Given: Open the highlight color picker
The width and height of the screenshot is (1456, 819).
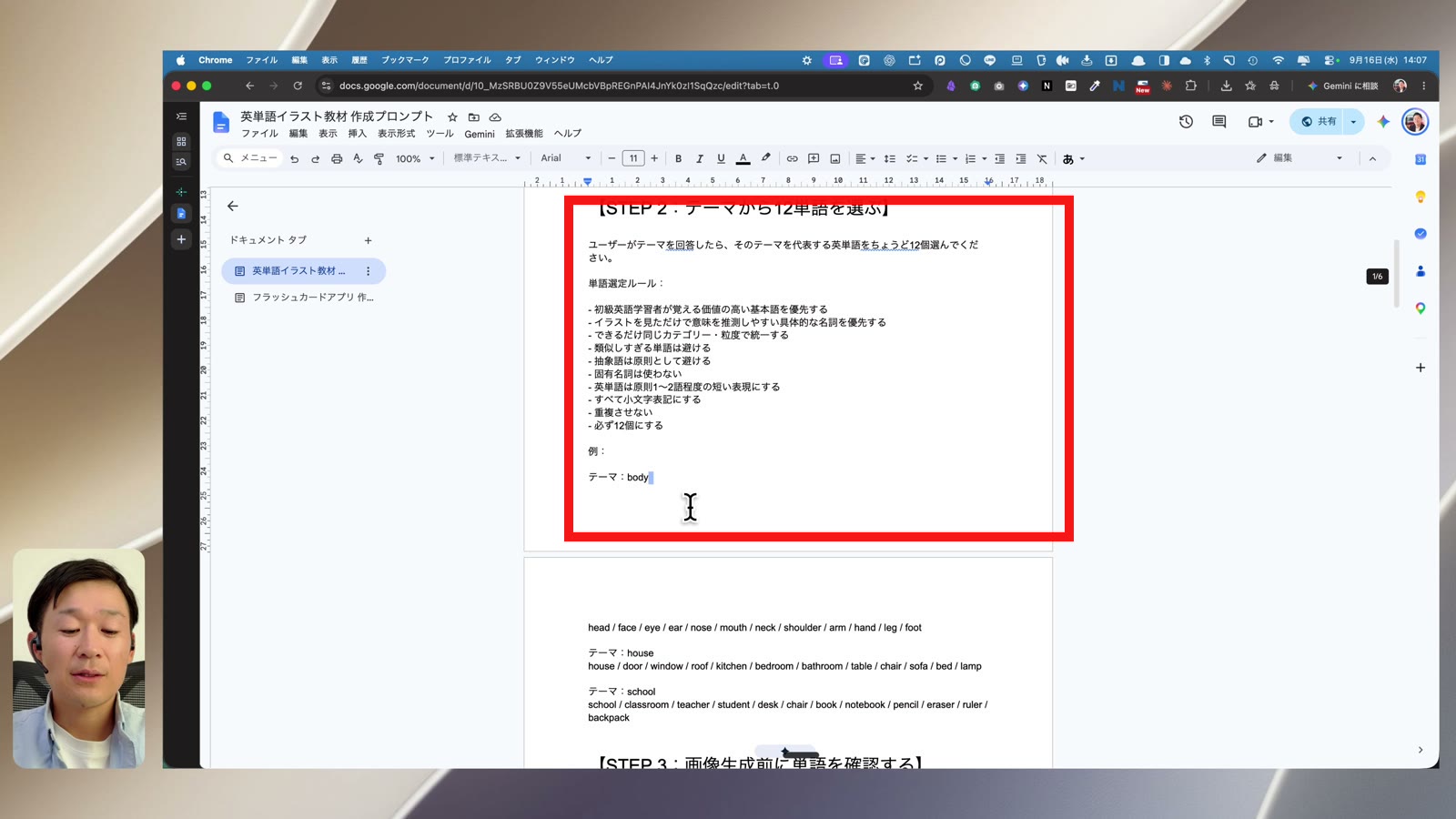Looking at the screenshot, I should (x=765, y=158).
